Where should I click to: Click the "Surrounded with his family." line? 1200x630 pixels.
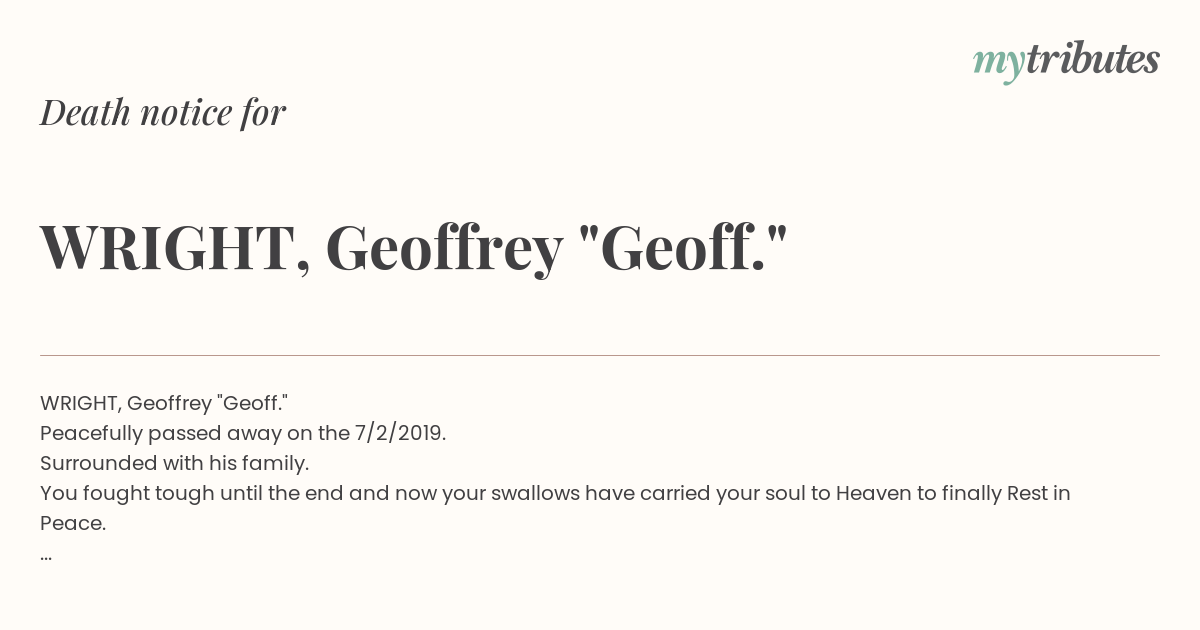[175, 463]
